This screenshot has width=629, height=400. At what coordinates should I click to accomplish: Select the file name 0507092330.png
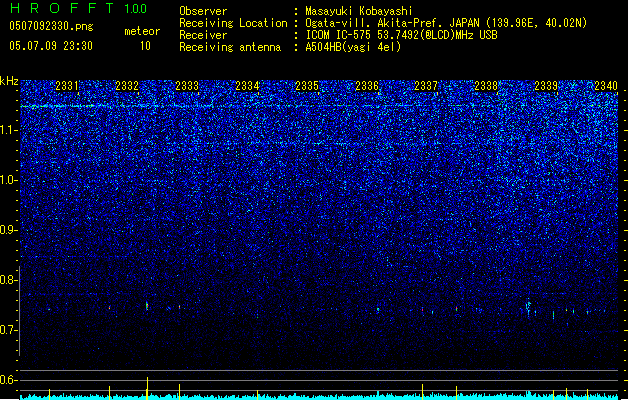(51, 26)
